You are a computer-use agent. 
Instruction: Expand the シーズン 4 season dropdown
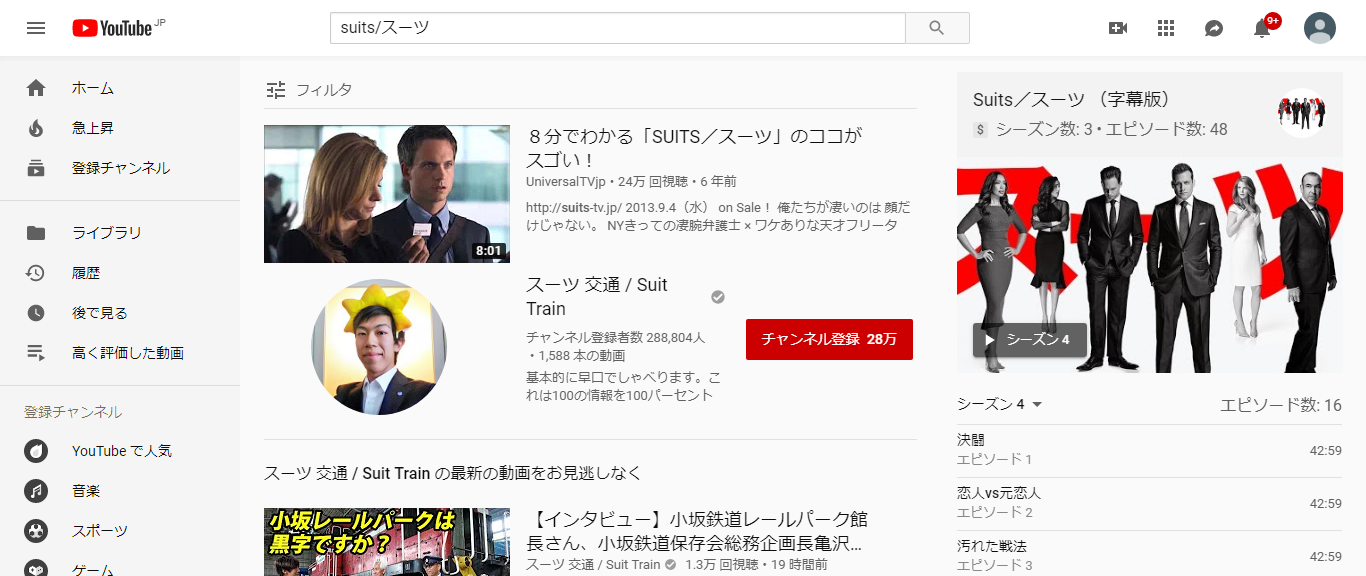click(1000, 404)
